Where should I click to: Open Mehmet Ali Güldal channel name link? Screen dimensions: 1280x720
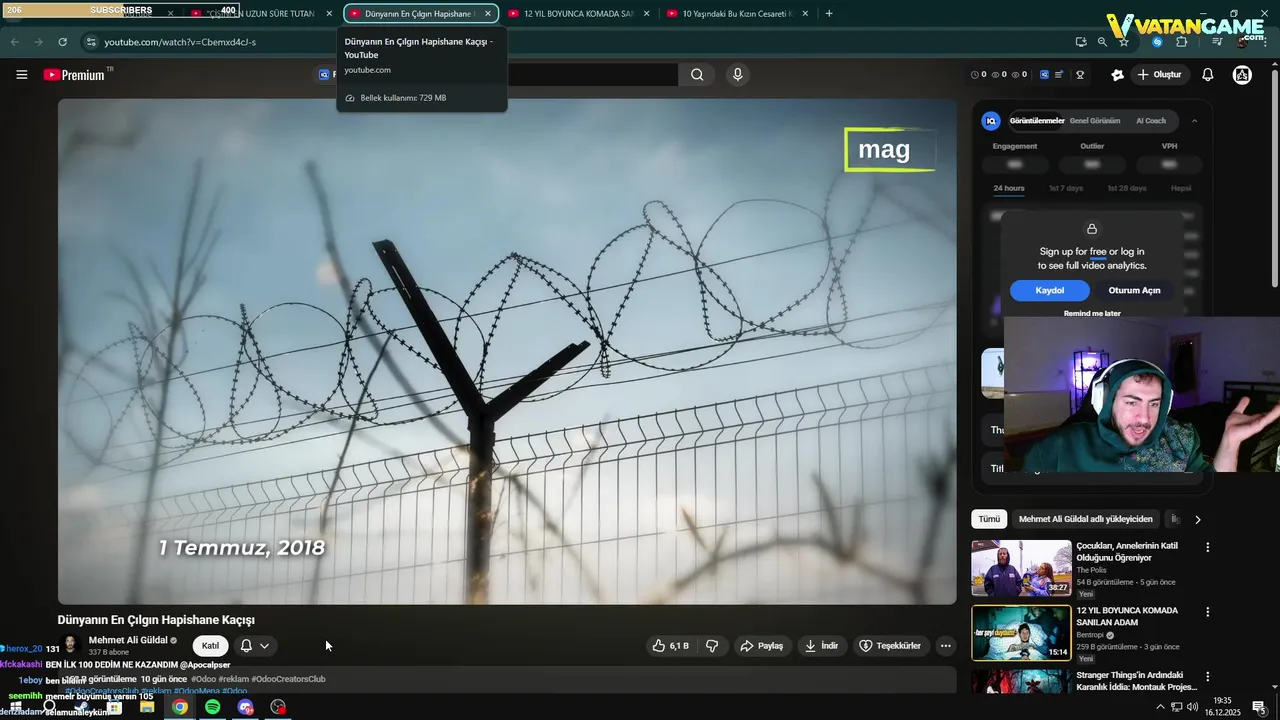128,640
